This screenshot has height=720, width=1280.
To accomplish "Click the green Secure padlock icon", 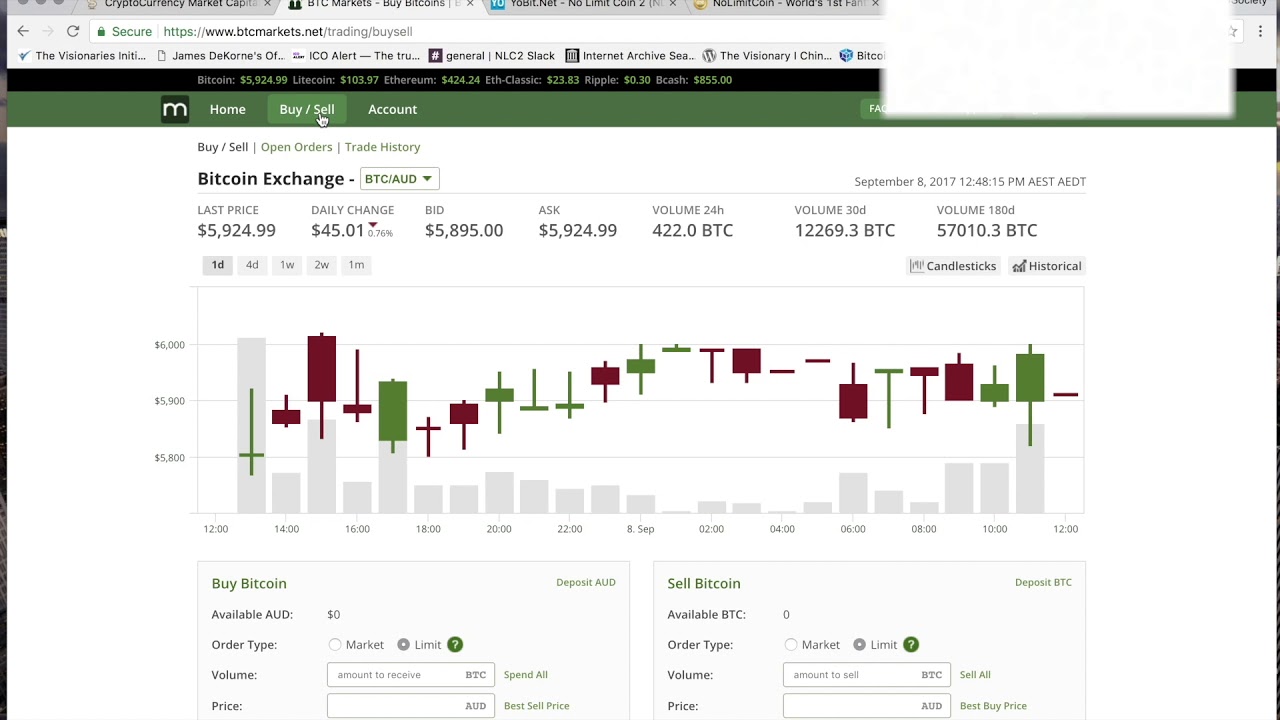I will (x=101, y=31).
